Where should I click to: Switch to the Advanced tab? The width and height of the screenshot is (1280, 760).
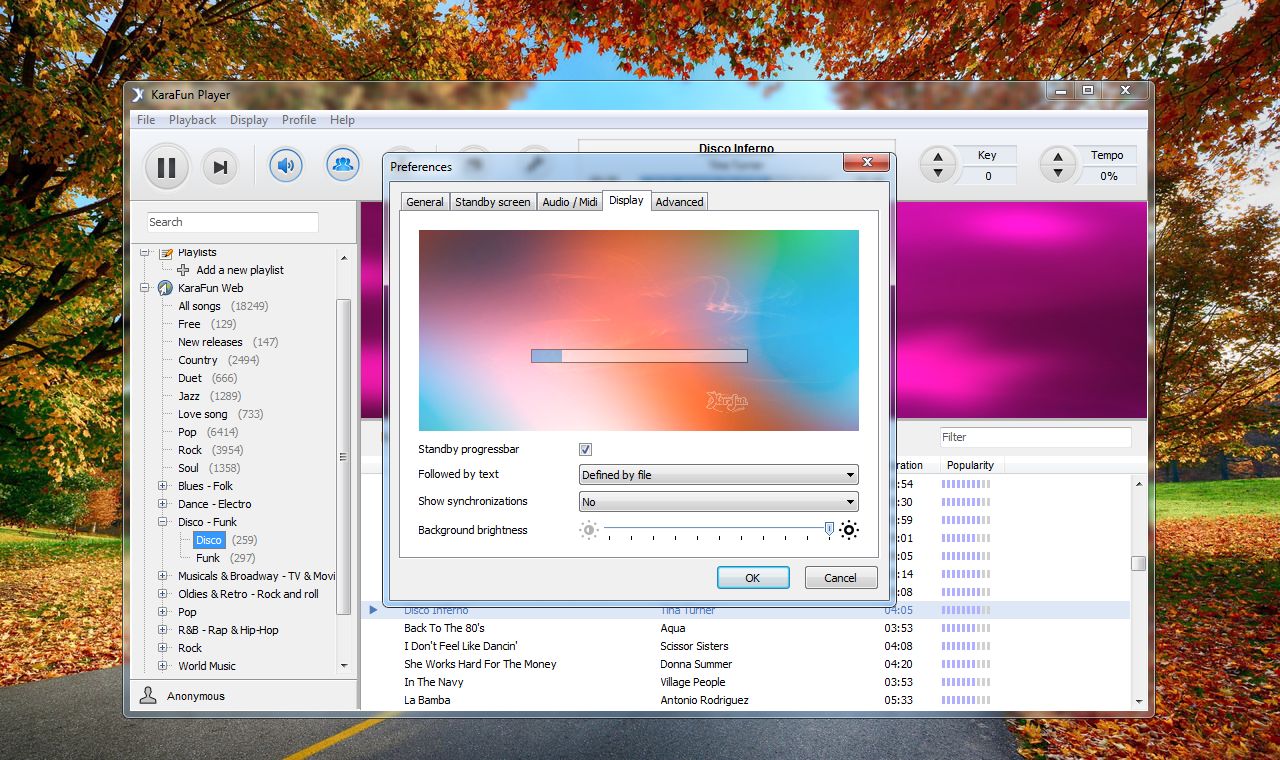[680, 202]
